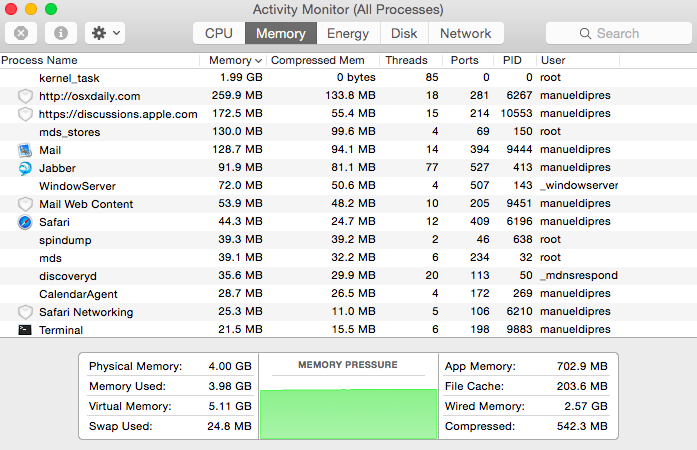Click the Force Quit process toolbar icon
Viewport: 697px width, 450px height.
pyautogui.click(x=22, y=33)
